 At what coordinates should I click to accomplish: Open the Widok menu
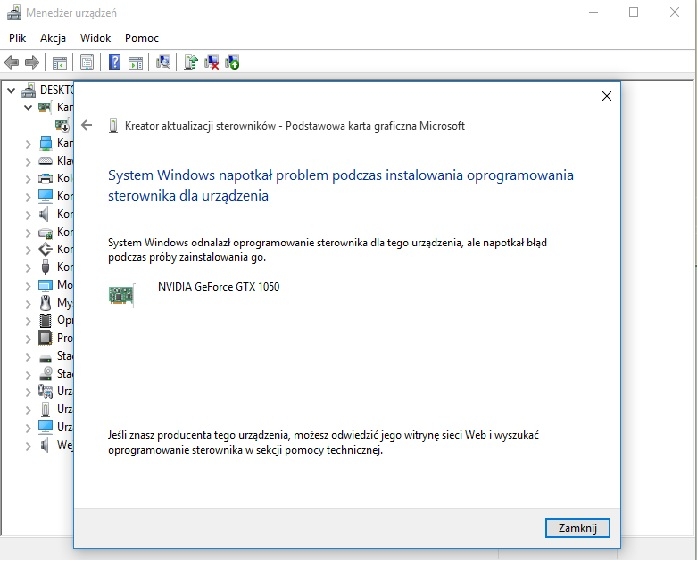pyautogui.click(x=95, y=38)
